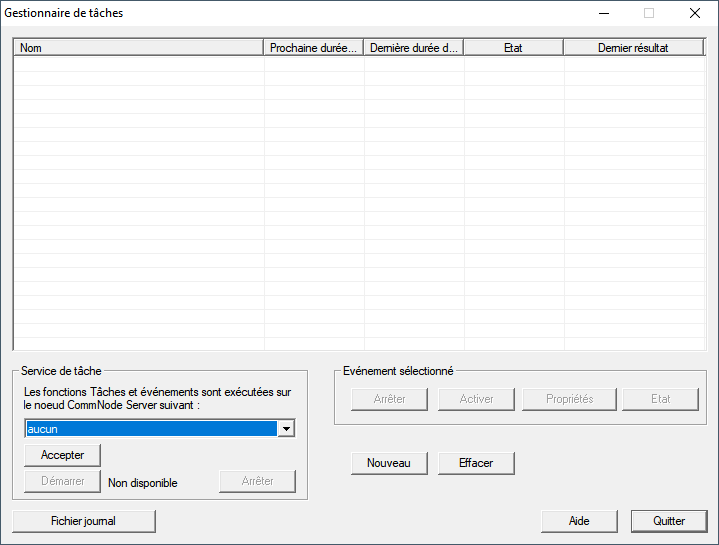The image size is (719, 545).
Task: Click the Etat button in event group
Action: (660, 399)
